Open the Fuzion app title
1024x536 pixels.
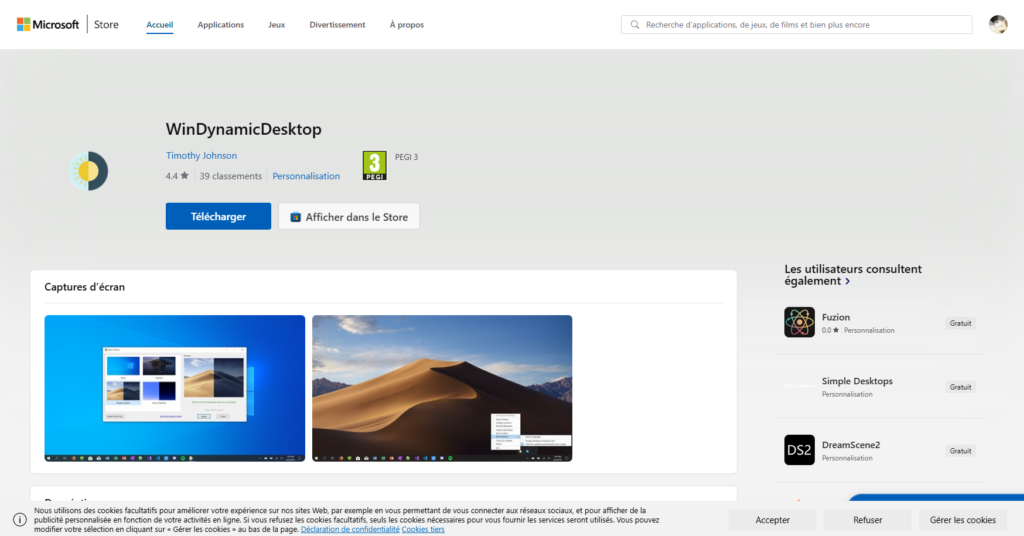tap(836, 317)
